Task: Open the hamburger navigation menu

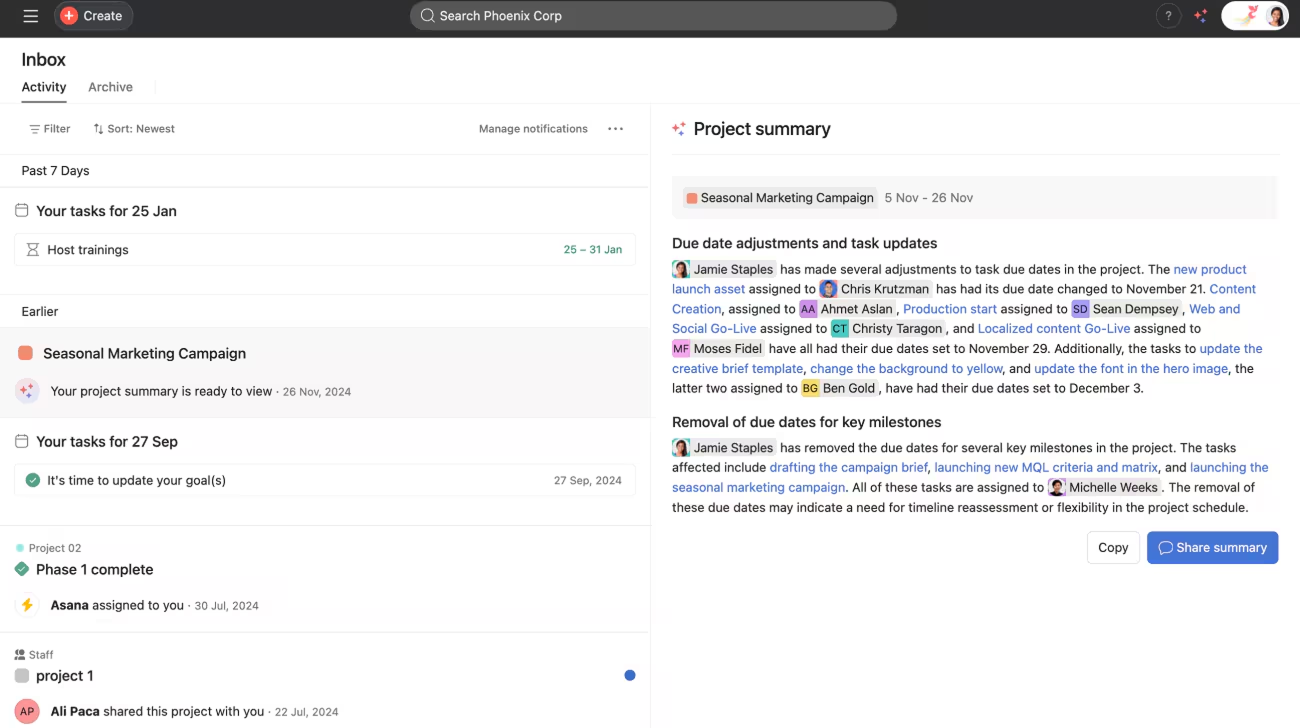Action: pos(31,16)
